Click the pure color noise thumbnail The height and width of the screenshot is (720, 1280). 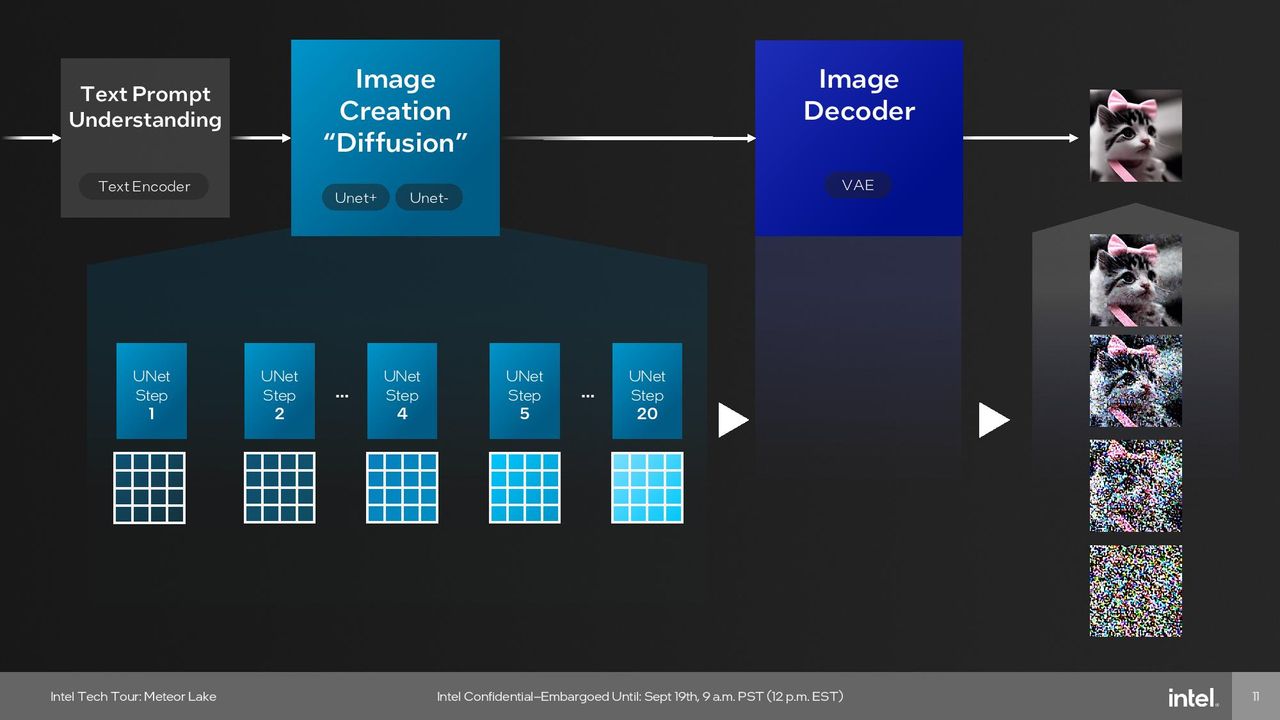1136,591
